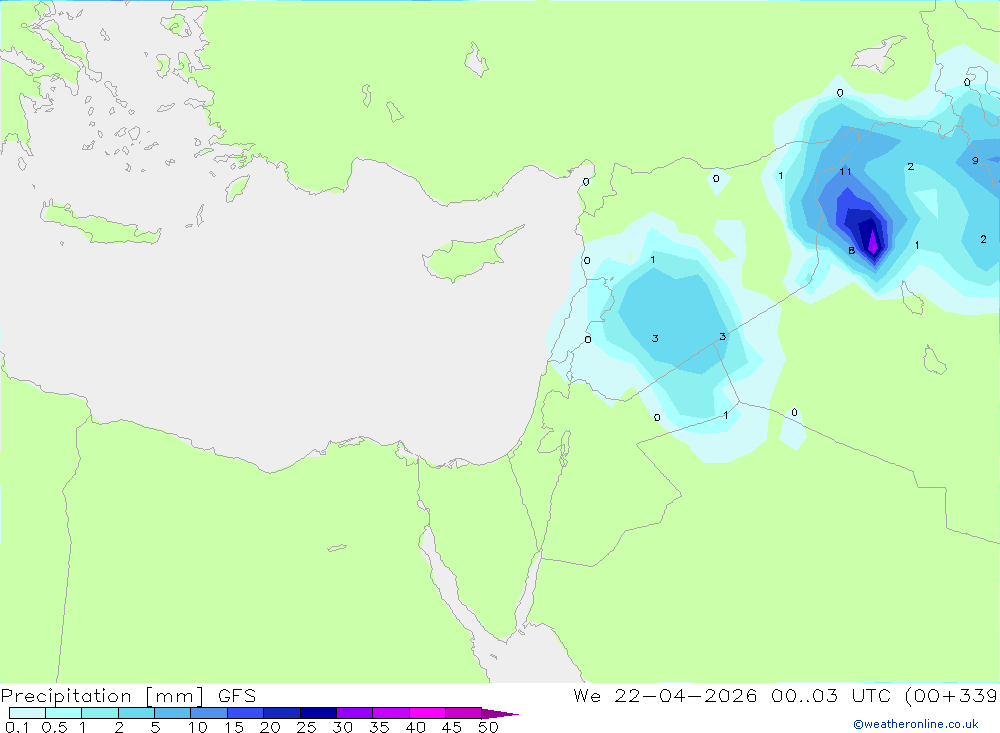1000x733 pixels.
Task: Click the legend label '10'
Action: point(197,727)
